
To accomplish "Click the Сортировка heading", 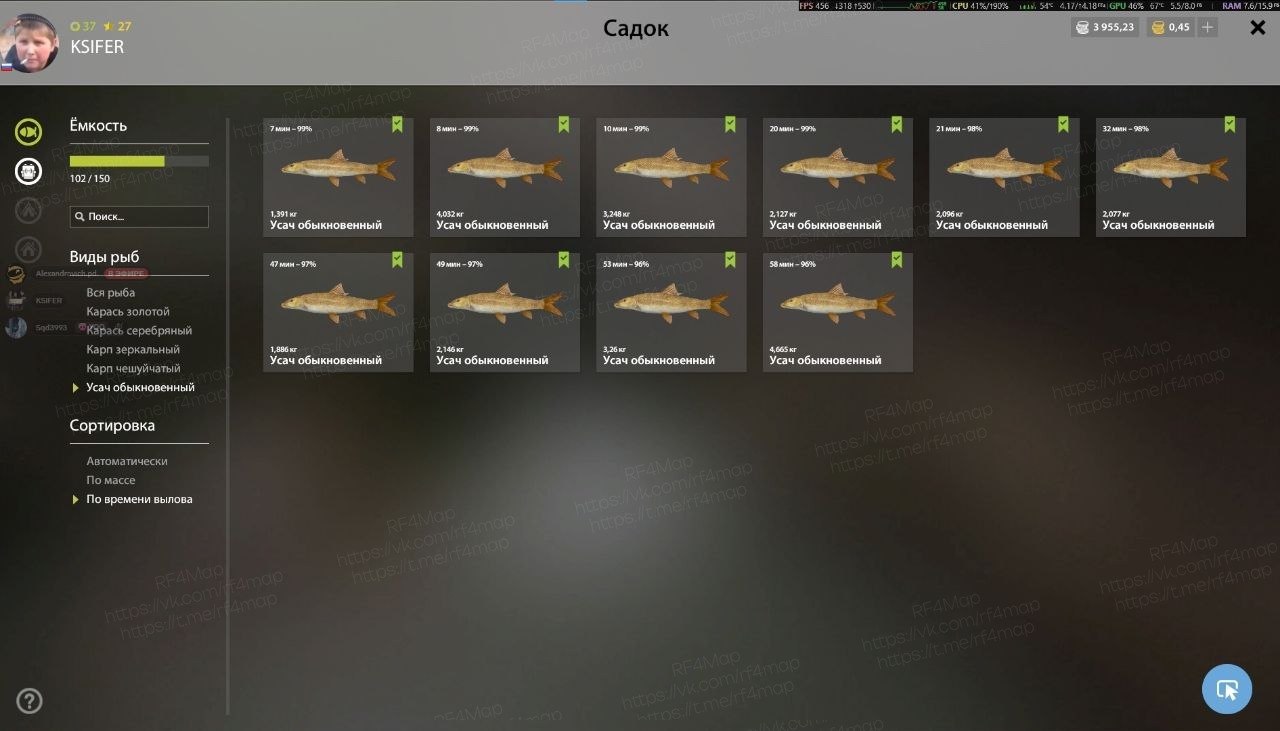I will point(112,425).
